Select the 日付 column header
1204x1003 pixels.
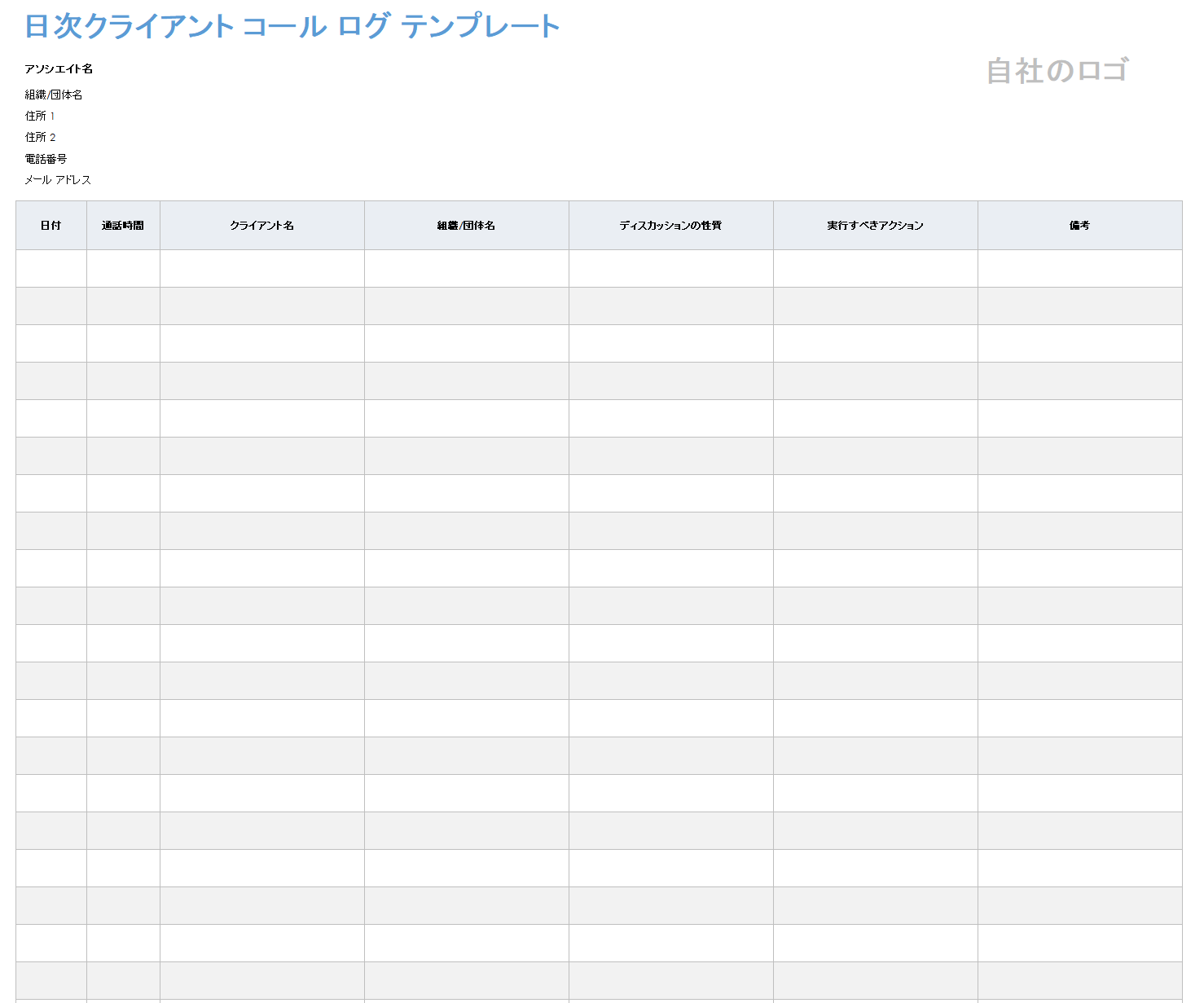click(x=51, y=226)
